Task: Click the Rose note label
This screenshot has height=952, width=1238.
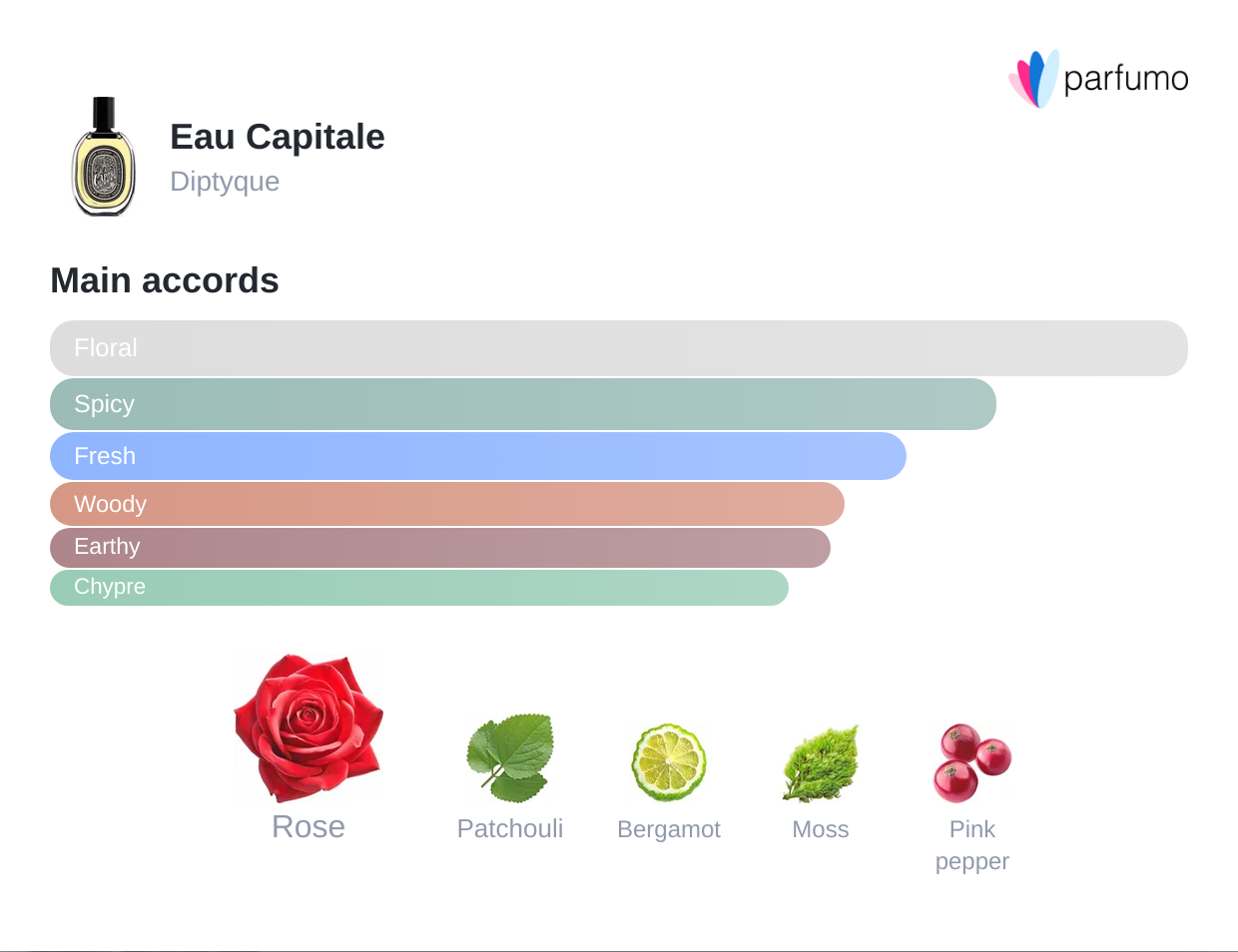Action: [309, 826]
